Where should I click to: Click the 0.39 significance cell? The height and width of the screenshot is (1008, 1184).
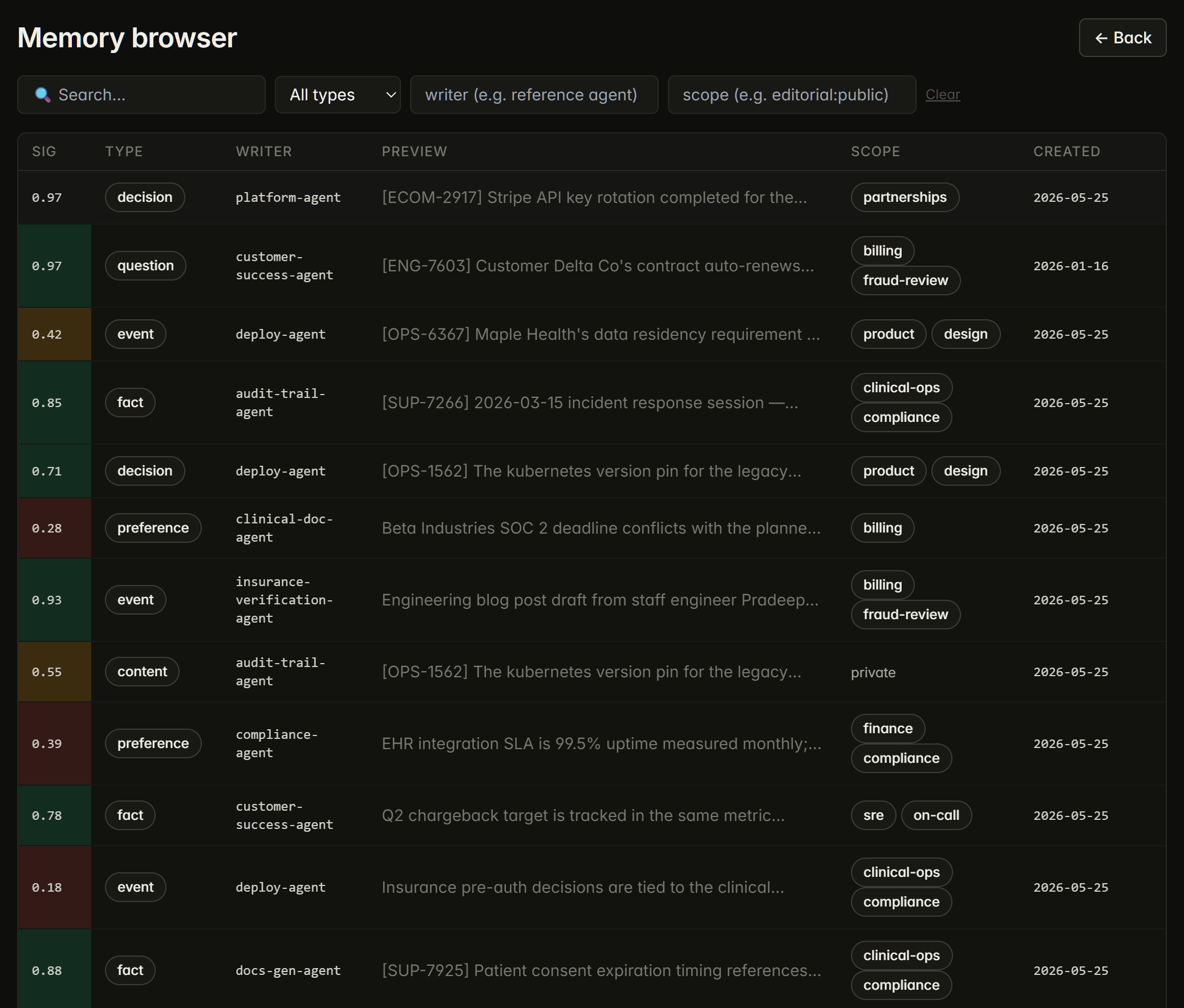coord(54,743)
